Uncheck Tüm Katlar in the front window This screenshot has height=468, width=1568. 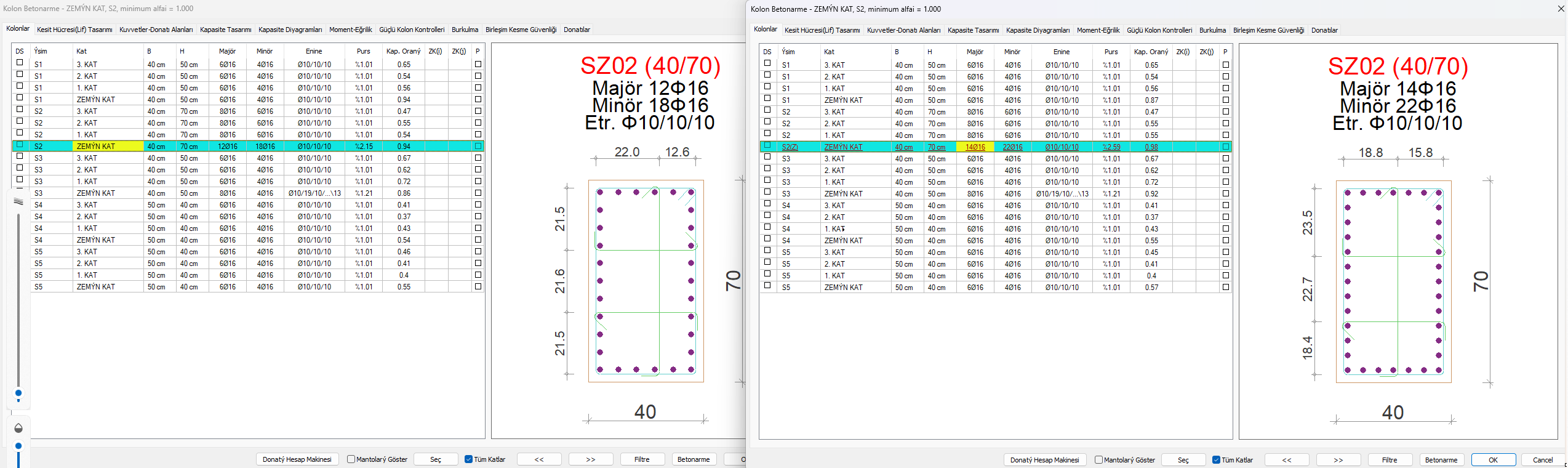tap(1216, 460)
